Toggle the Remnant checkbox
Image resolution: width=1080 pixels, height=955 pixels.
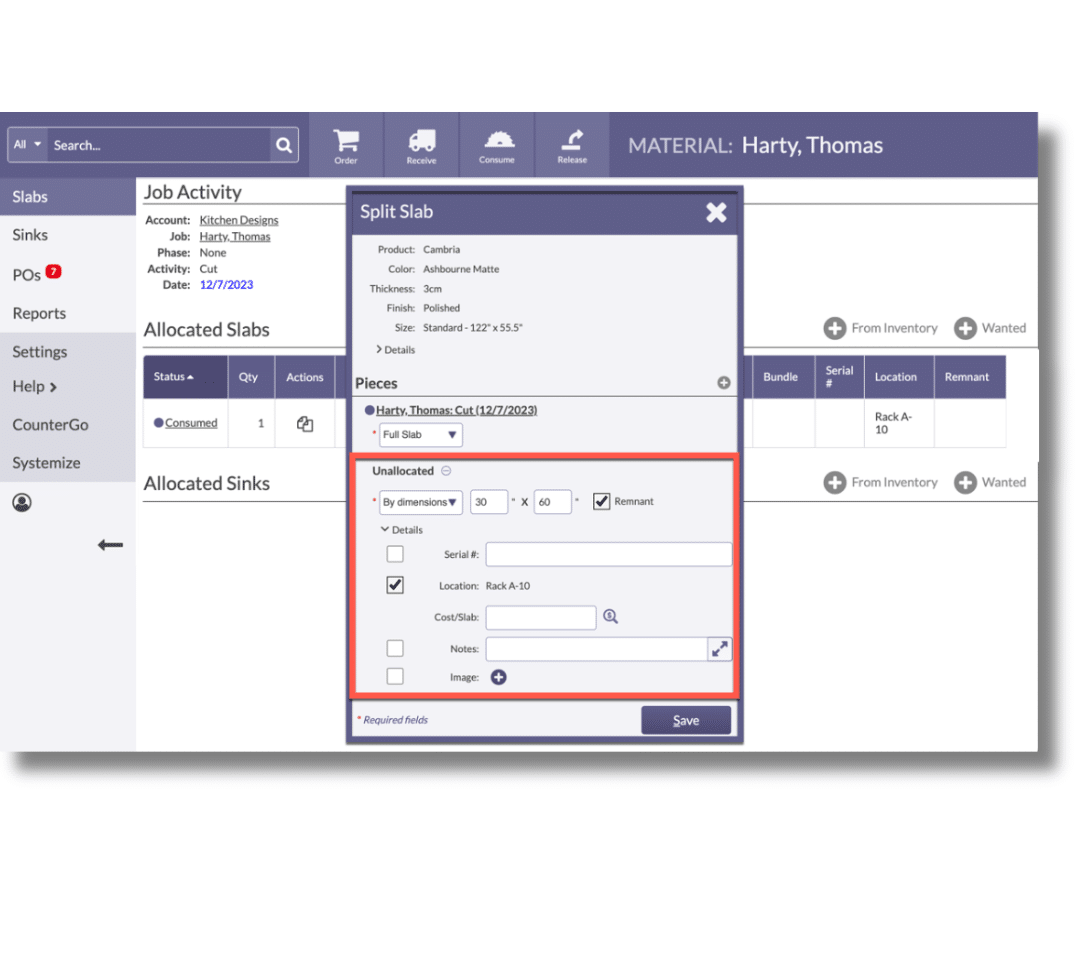pos(601,501)
